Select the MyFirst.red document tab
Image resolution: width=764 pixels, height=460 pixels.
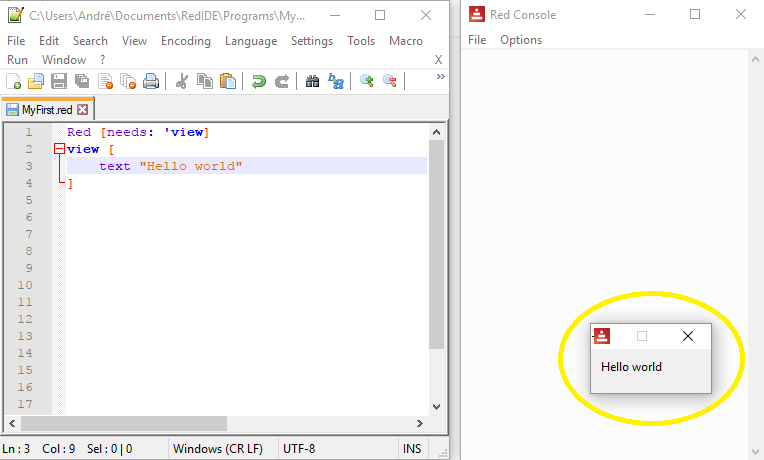47,110
